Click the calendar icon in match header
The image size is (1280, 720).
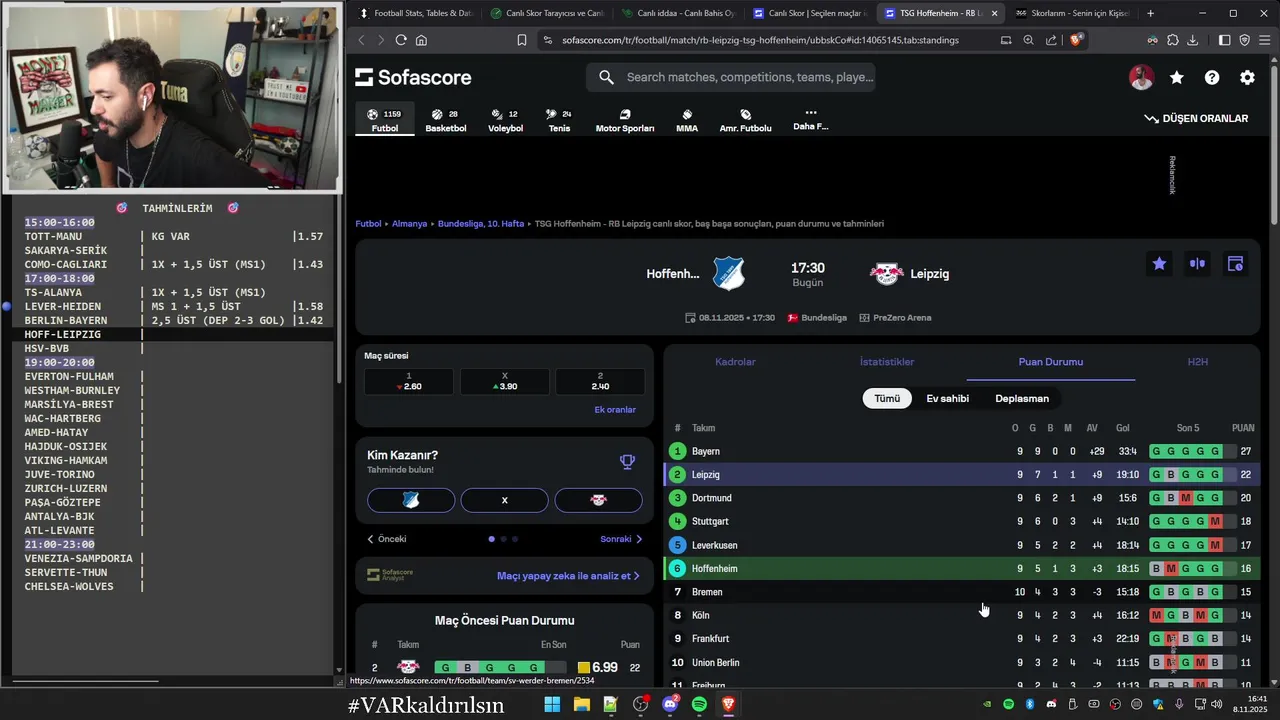point(1235,264)
